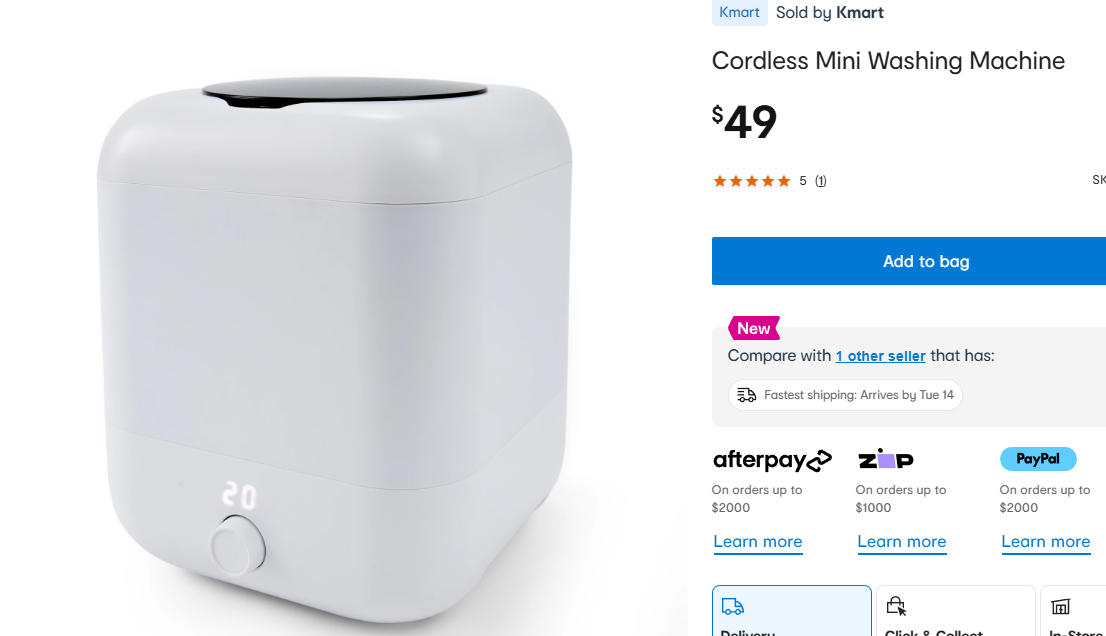Click the Zip logo

click(x=886, y=459)
